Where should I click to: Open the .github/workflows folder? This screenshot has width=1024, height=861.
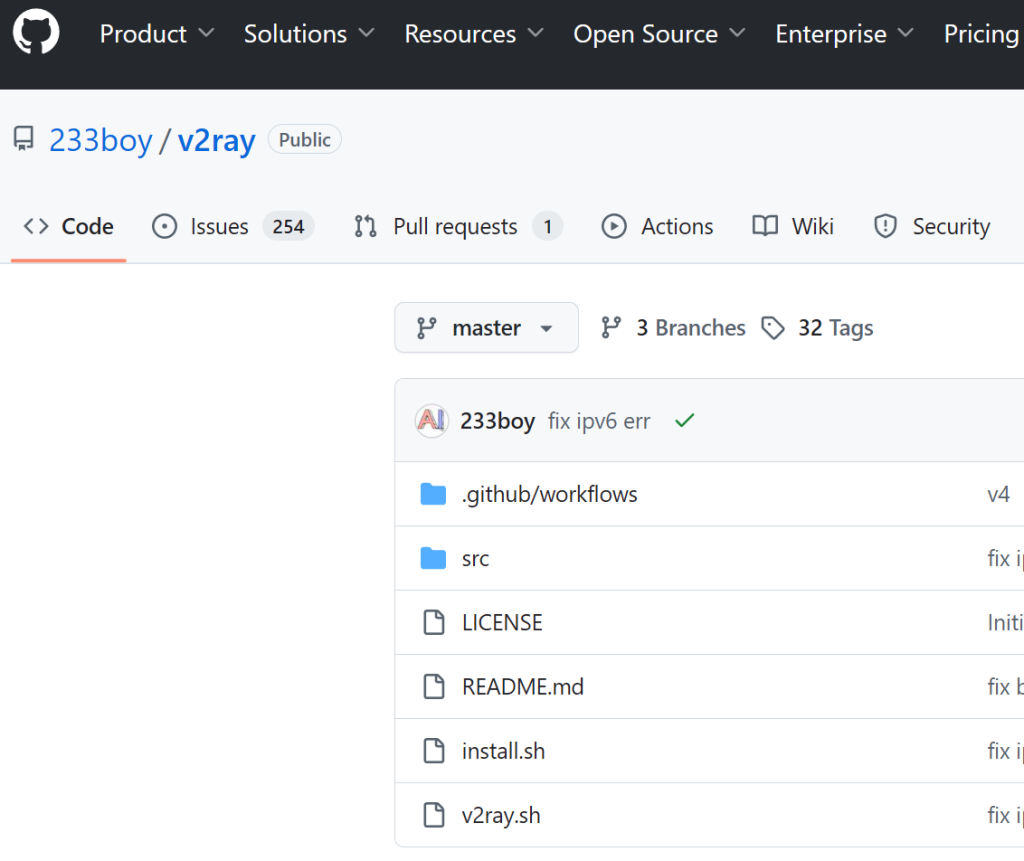549,495
